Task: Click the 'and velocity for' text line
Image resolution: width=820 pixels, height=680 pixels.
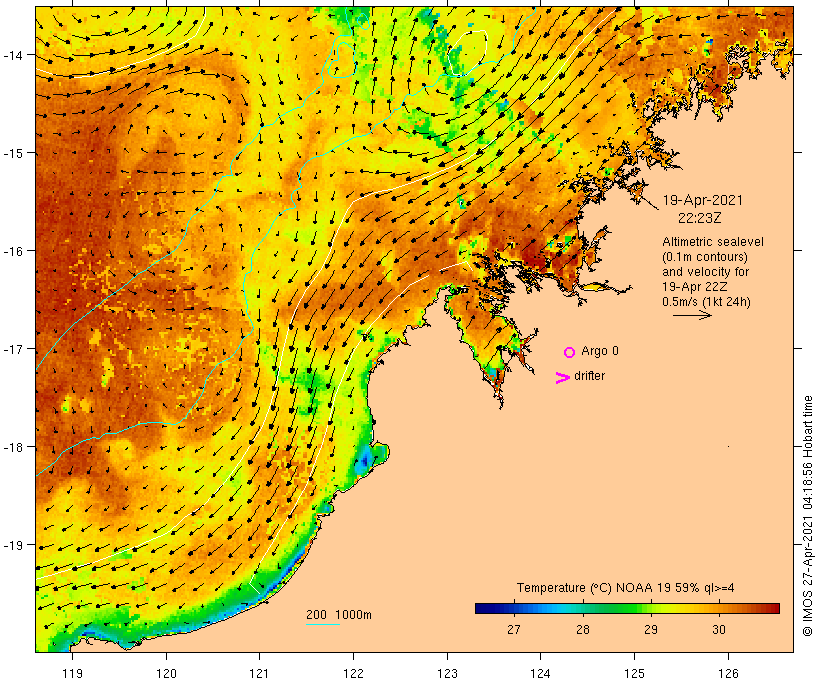Action: [x=705, y=271]
